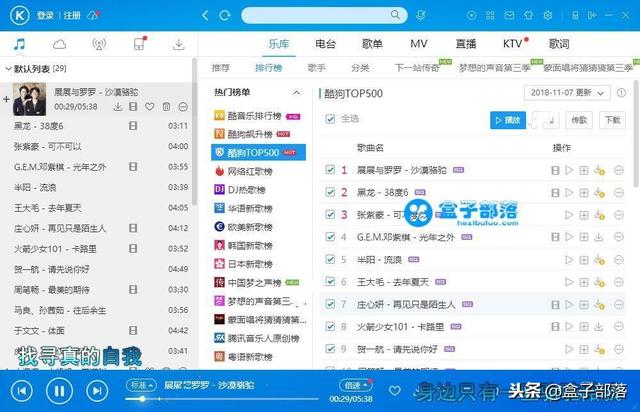Click the 下载 download button

[612, 120]
